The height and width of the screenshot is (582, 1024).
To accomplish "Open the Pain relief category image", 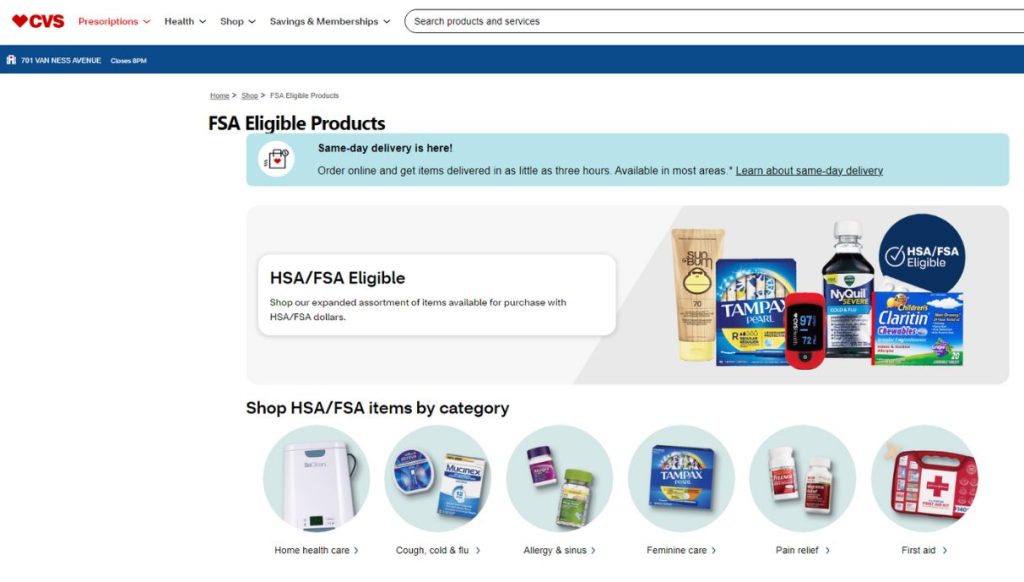I will click(x=803, y=479).
